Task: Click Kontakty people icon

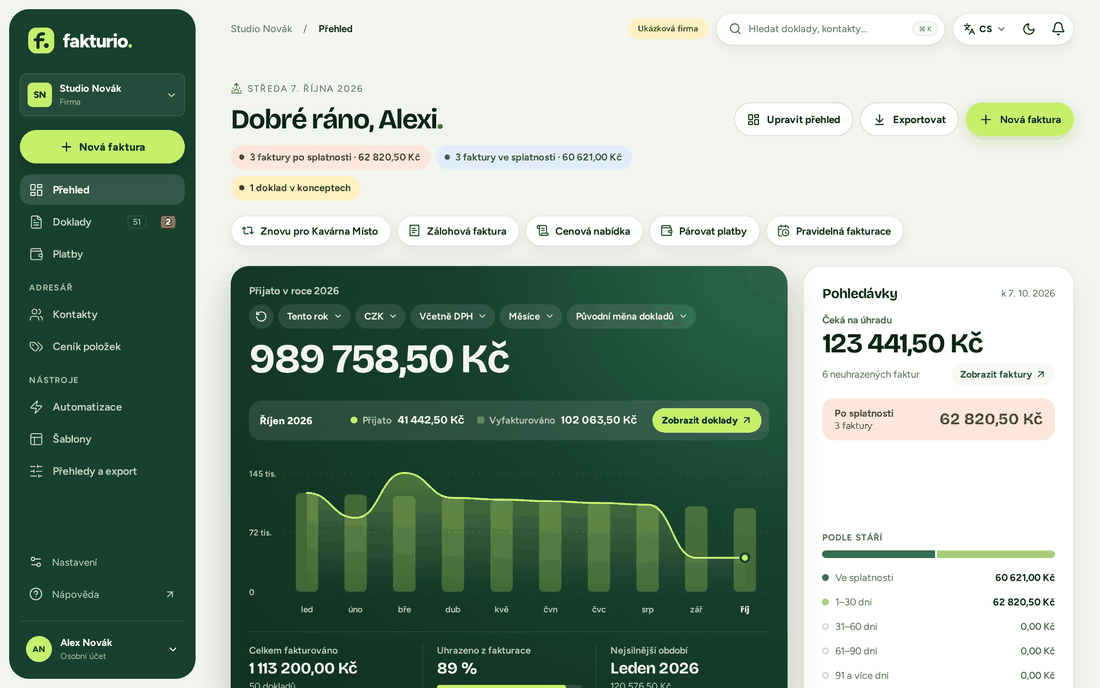Action: click(x=36, y=315)
